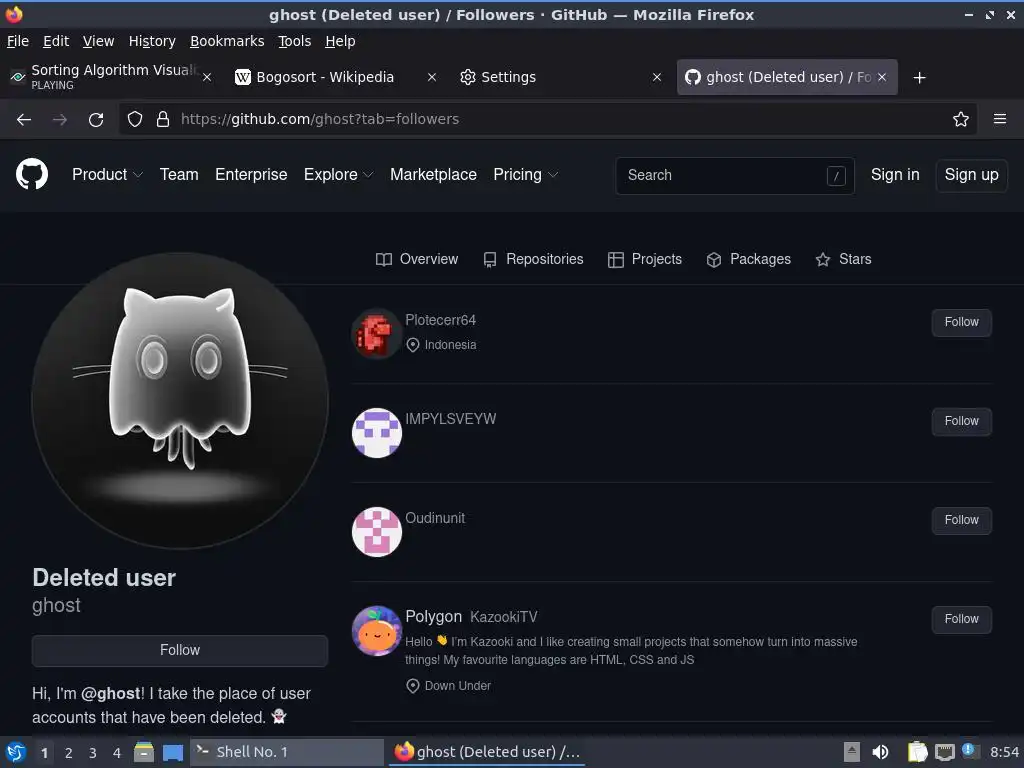This screenshot has height=768, width=1024.
Task: Click the volume speaker tray icon
Action: [x=880, y=752]
